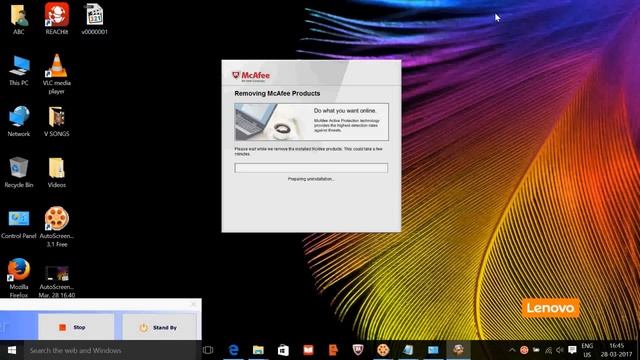Close the recorder control popup

pos(193,304)
